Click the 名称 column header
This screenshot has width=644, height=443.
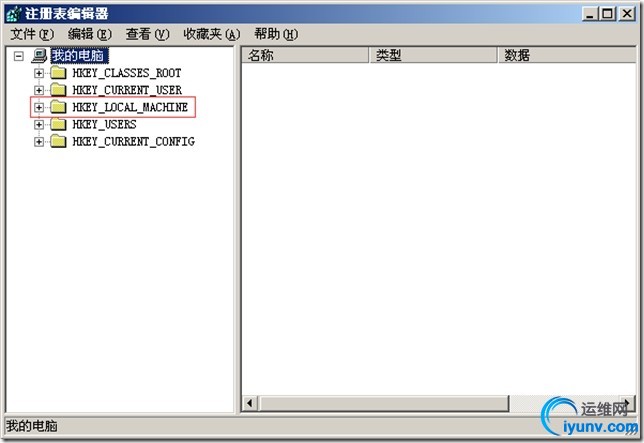pyautogui.click(x=305, y=55)
